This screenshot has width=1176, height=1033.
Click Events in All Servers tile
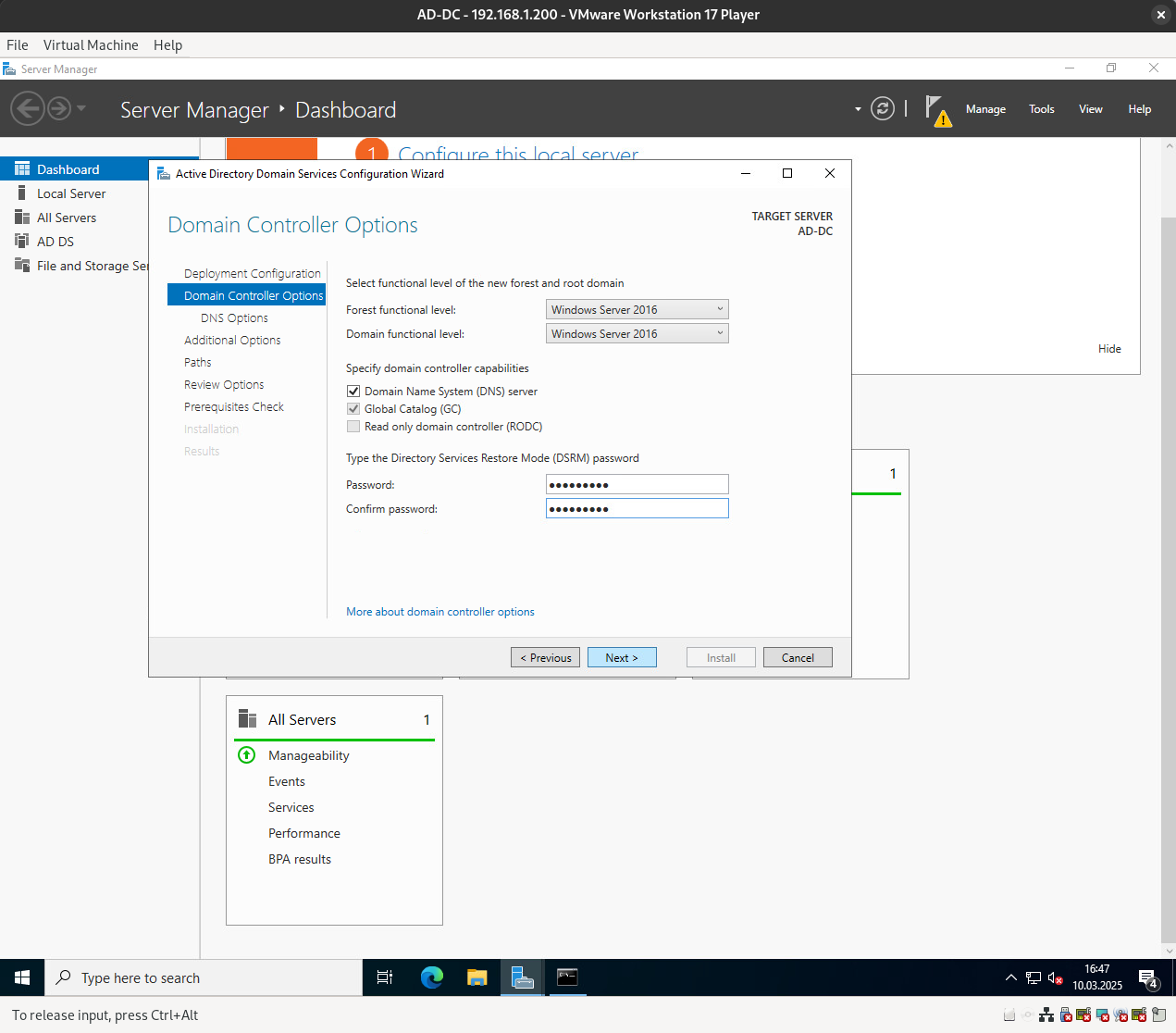[x=287, y=781]
